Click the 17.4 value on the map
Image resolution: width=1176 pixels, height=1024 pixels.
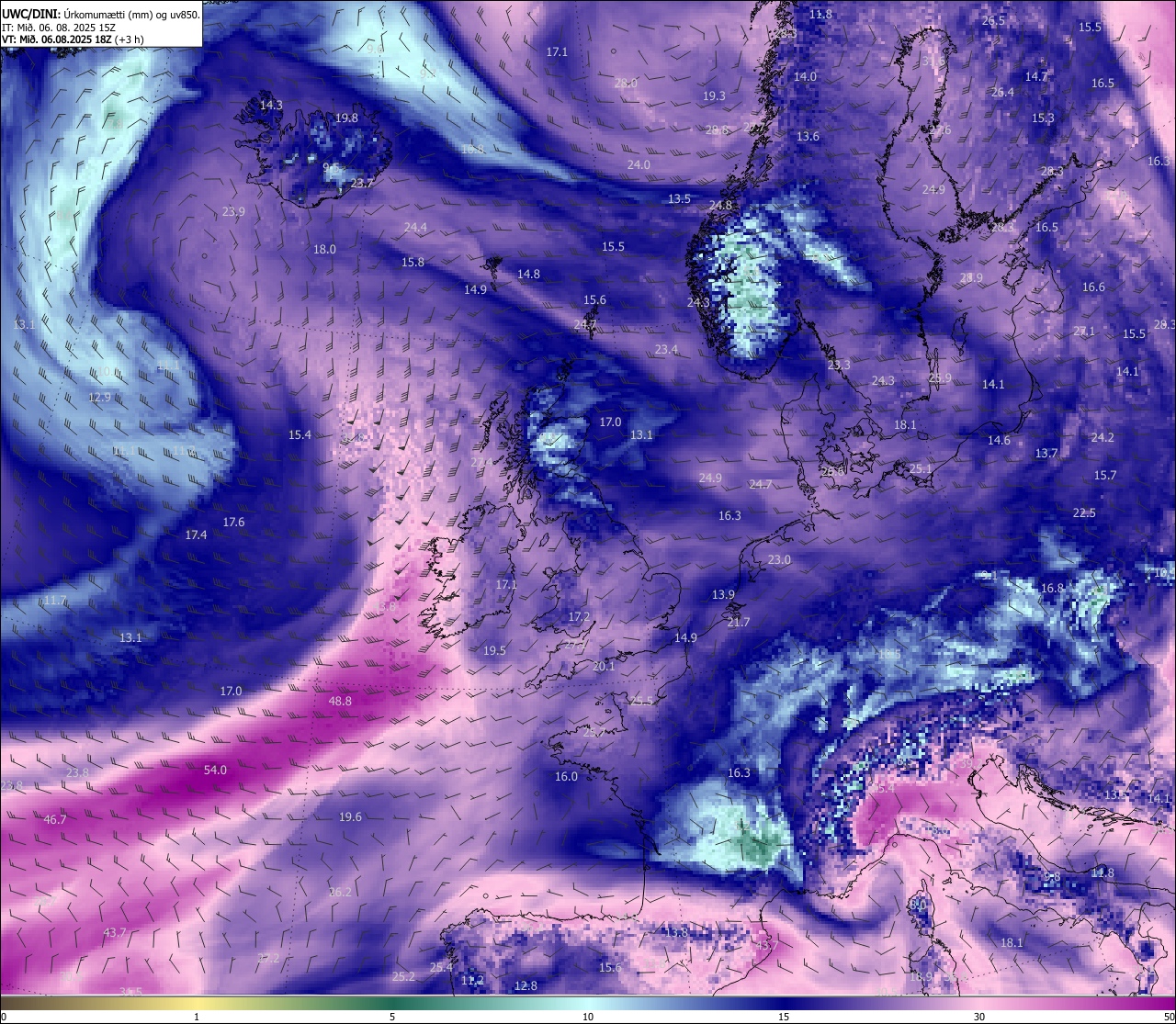pos(196,535)
